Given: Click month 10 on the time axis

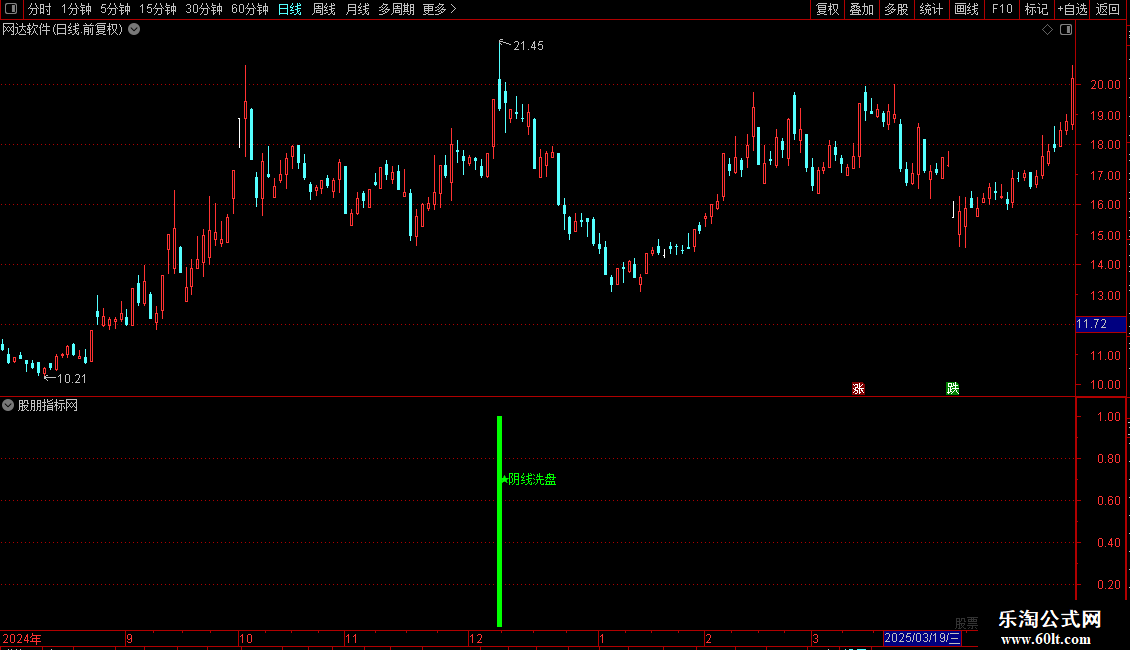Looking at the screenshot, I should point(246,639).
